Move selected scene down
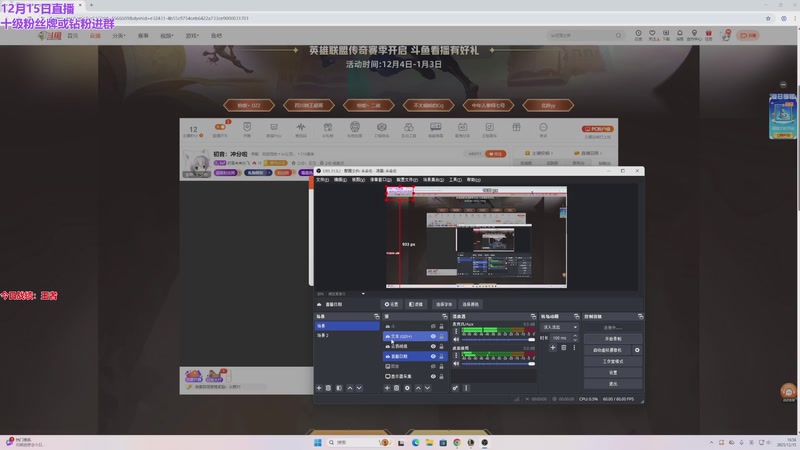This screenshot has width=800, height=450. [359, 388]
